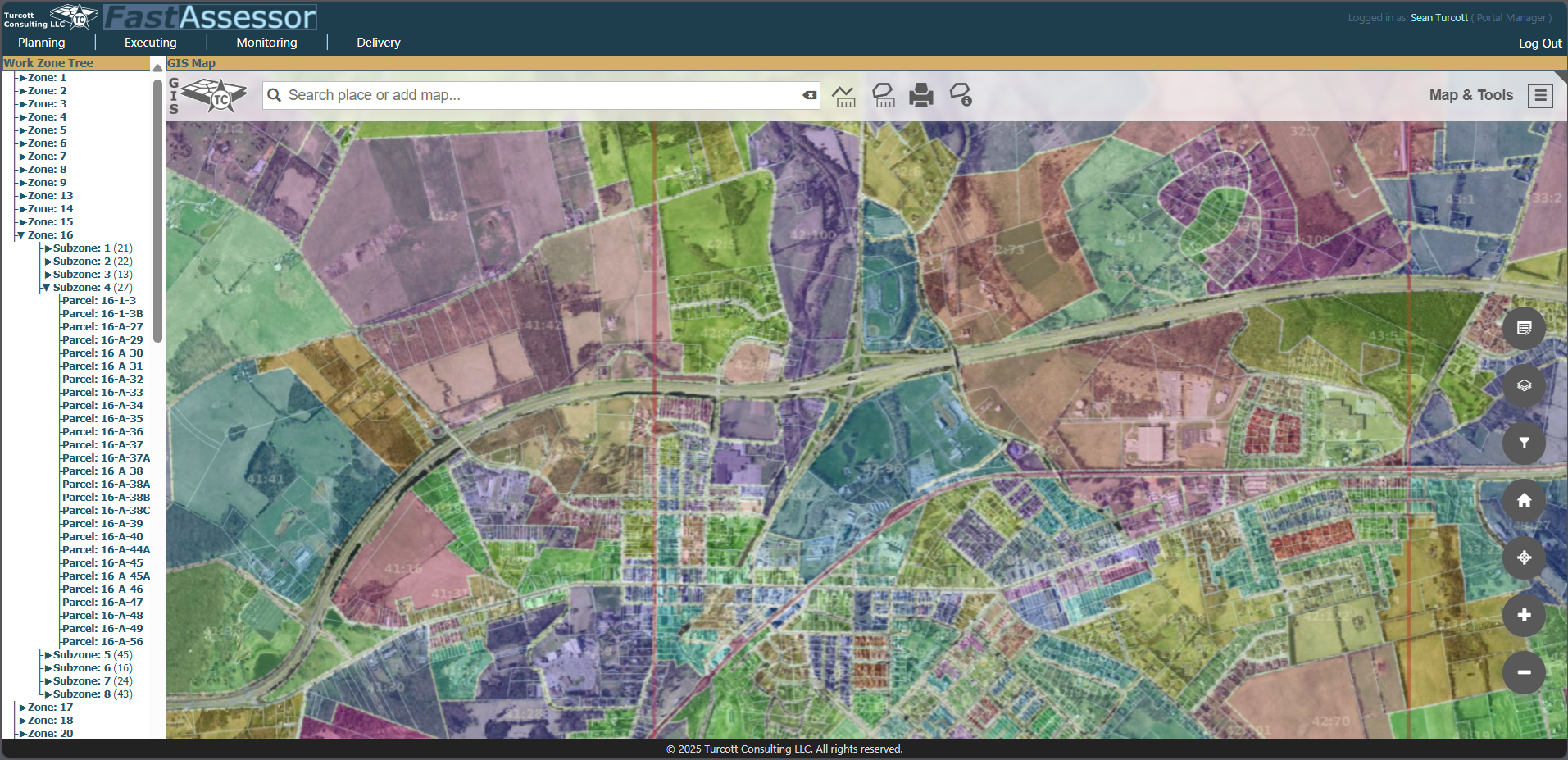Zoom in with the plus button

(1524, 616)
